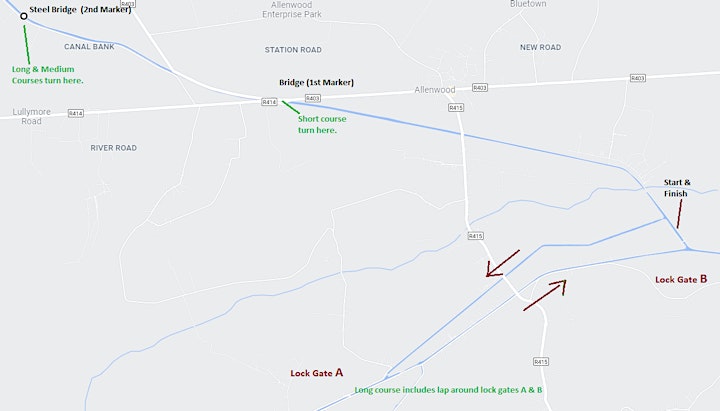
Task: Click the Short course turn here note
Action: [322, 124]
